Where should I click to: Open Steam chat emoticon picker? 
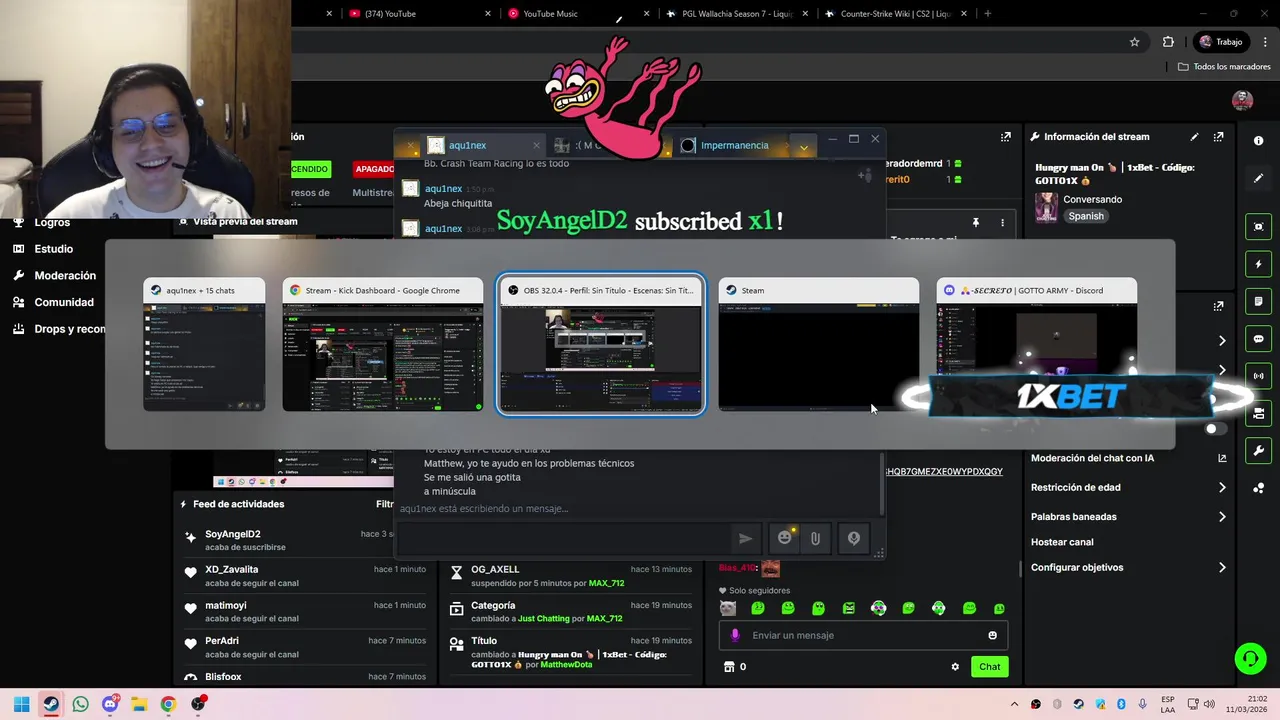click(x=785, y=538)
